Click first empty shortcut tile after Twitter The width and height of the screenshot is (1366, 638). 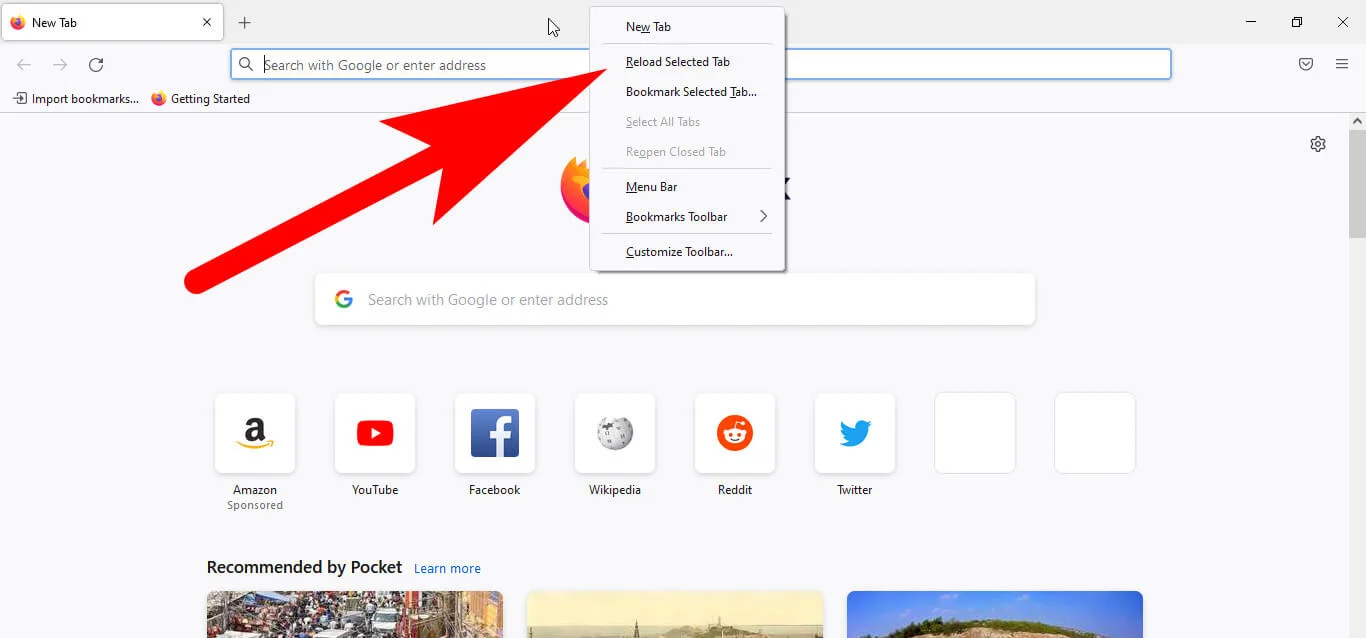(975, 433)
